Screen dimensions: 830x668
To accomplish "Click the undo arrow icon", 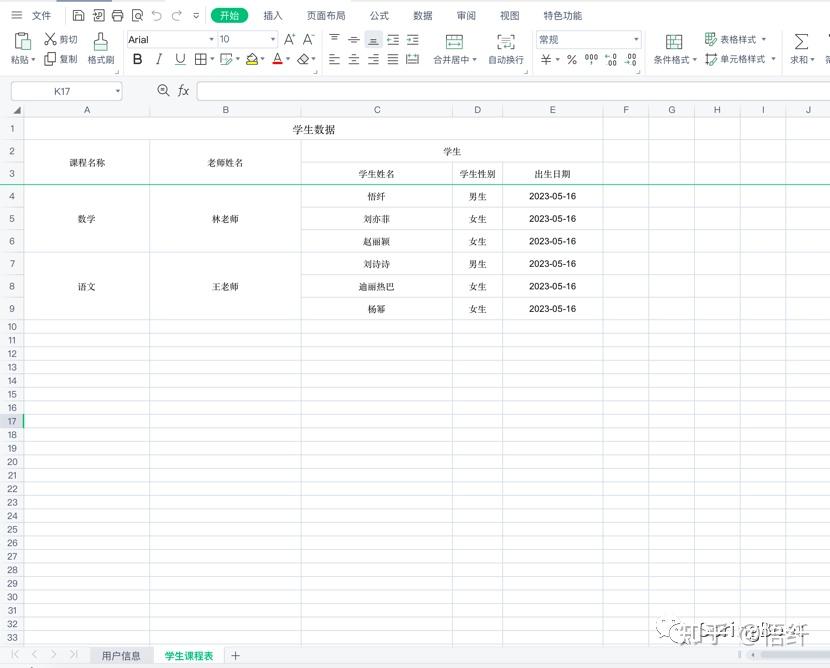I will tap(156, 15).
